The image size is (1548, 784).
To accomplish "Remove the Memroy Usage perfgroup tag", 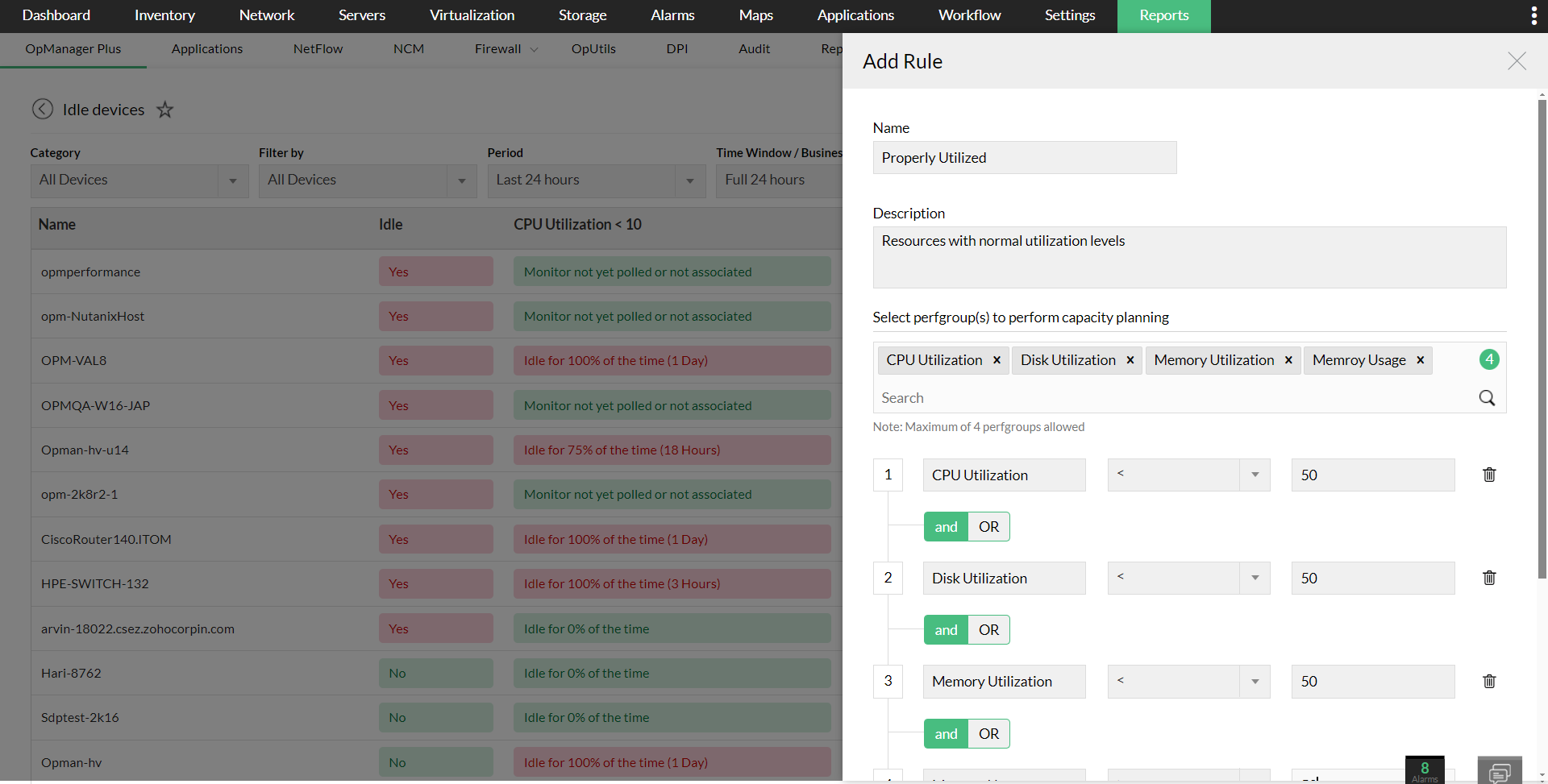I will pyautogui.click(x=1420, y=360).
